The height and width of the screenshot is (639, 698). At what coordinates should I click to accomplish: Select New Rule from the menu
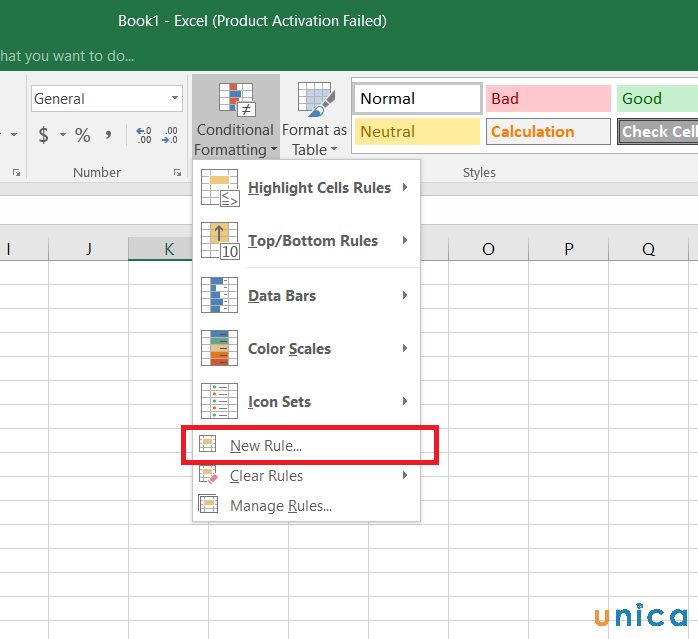[x=266, y=446]
